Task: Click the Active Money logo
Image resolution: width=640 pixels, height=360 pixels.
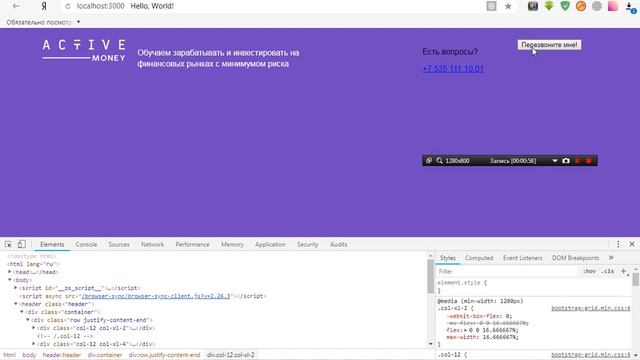Action: (x=84, y=51)
